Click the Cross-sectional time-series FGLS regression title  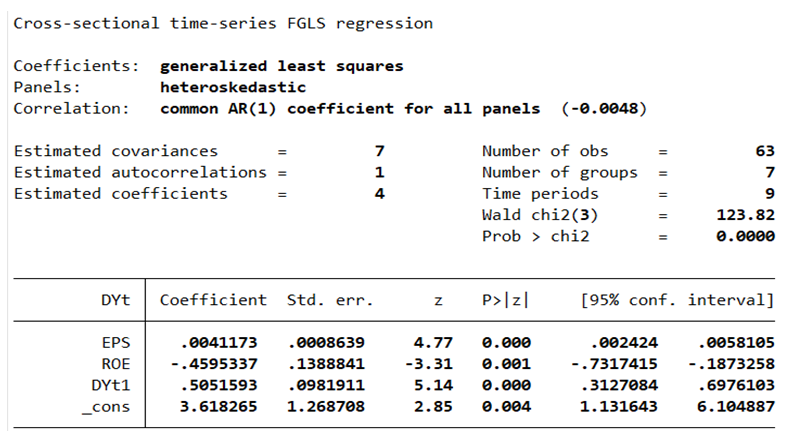pyautogui.click(x=223, y=23)
